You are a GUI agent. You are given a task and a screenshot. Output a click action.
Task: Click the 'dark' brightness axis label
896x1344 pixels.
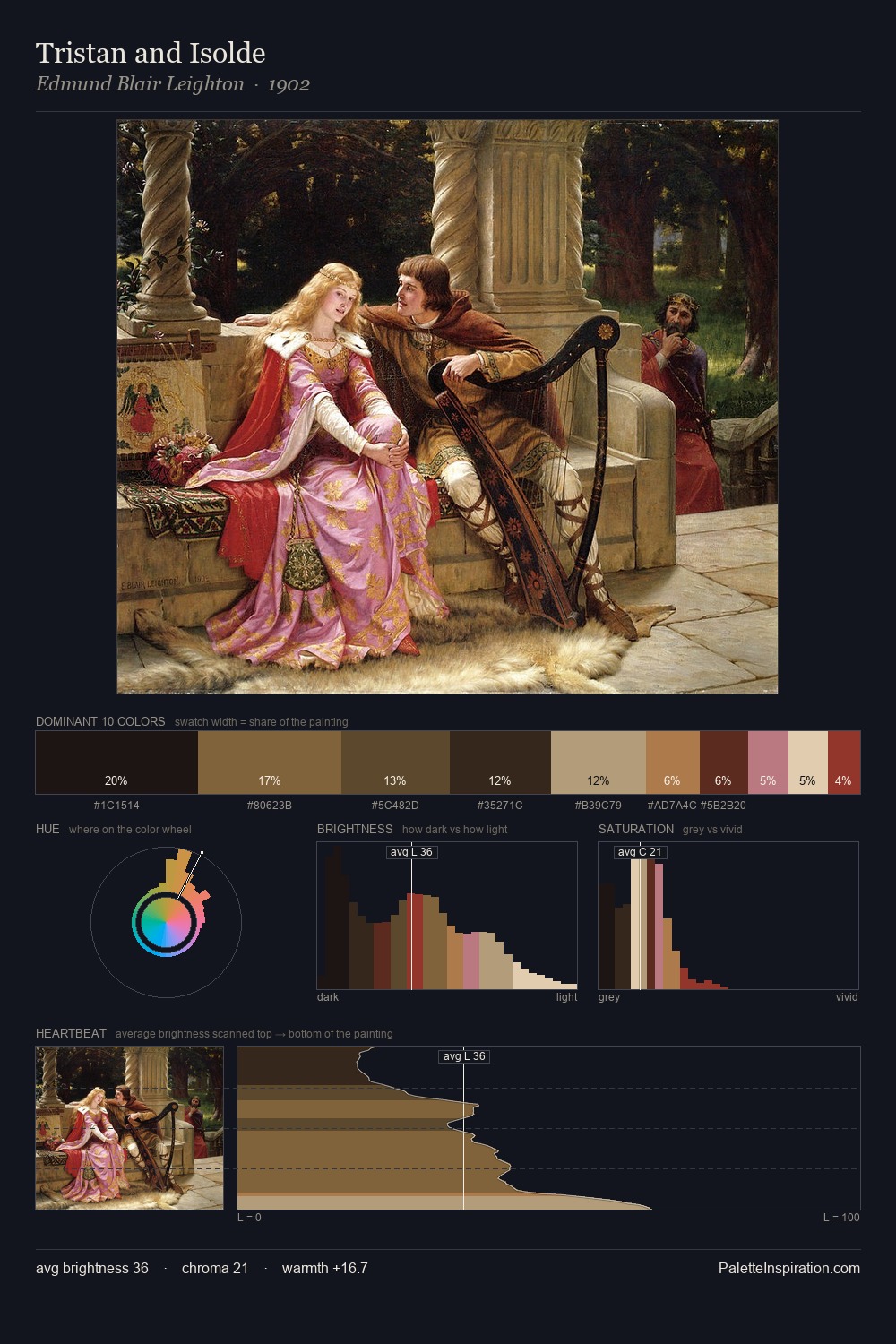click(328, 997)
